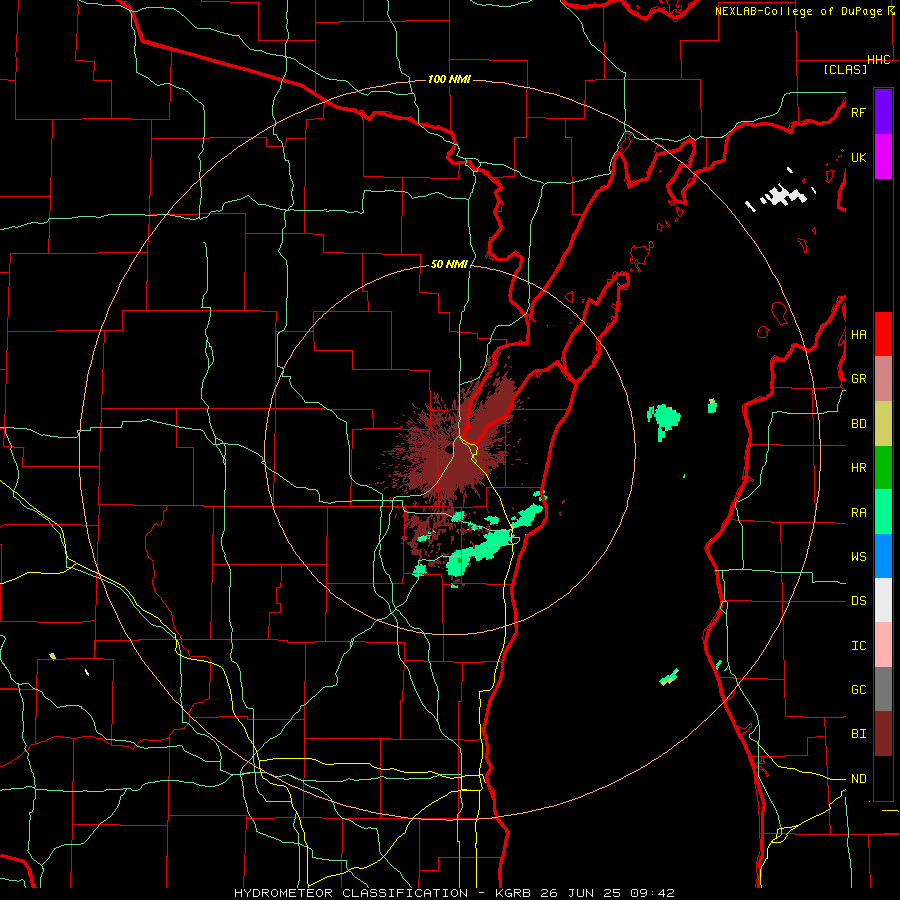Click the 'HHC' product label
This screenshot has width=900, height=900.
(x=879, y=60)
